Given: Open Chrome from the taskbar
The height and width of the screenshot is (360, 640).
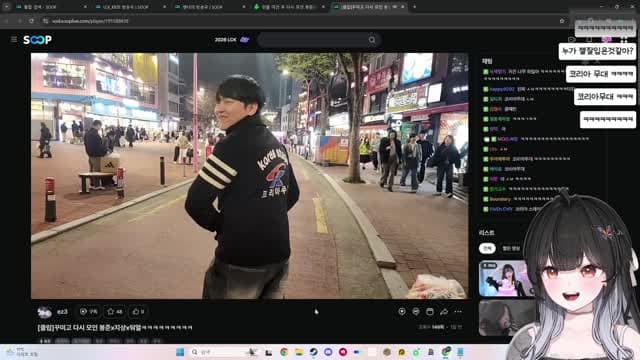Looking at the screenshot, I should click(x=284, y=352).
